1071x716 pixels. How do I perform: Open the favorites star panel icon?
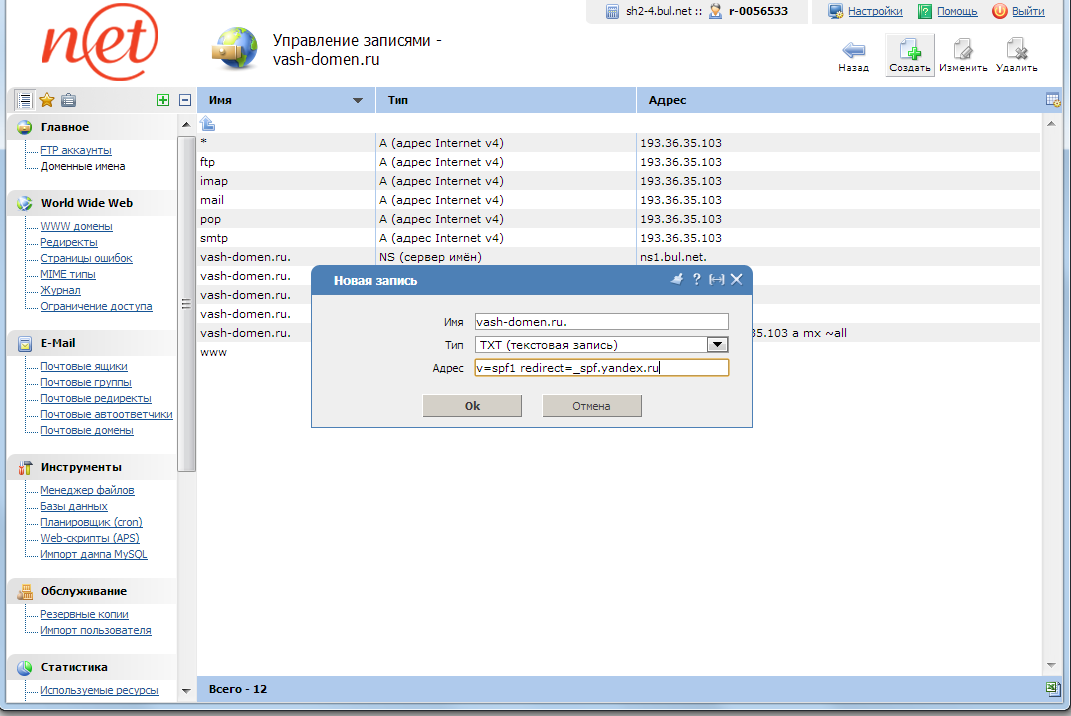(46, 100)
